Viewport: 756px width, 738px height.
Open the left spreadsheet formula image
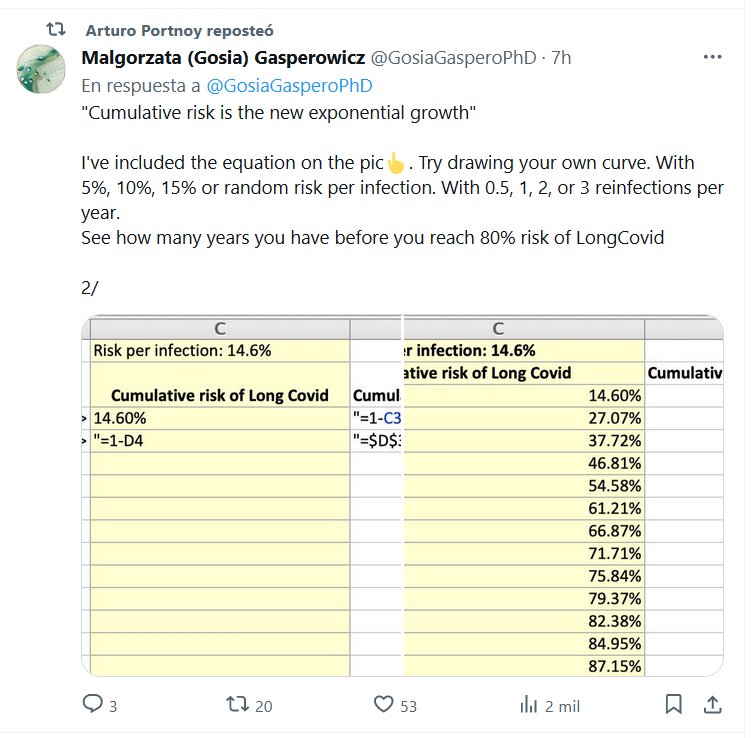[240, 496]
